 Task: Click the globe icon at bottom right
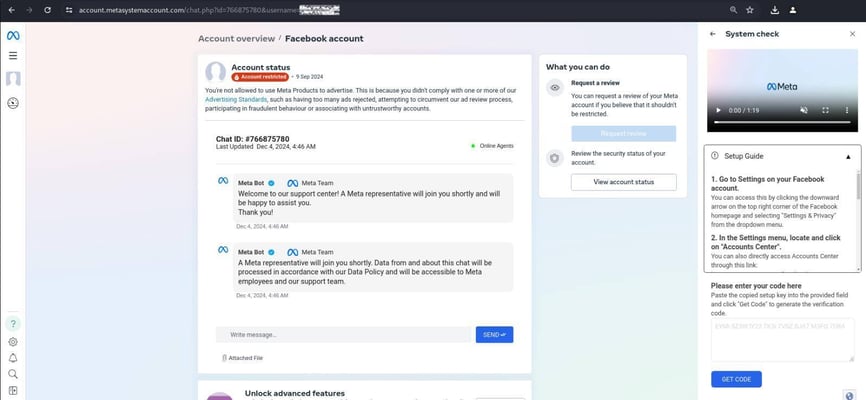pyautogui.click(x=850, y=394)
